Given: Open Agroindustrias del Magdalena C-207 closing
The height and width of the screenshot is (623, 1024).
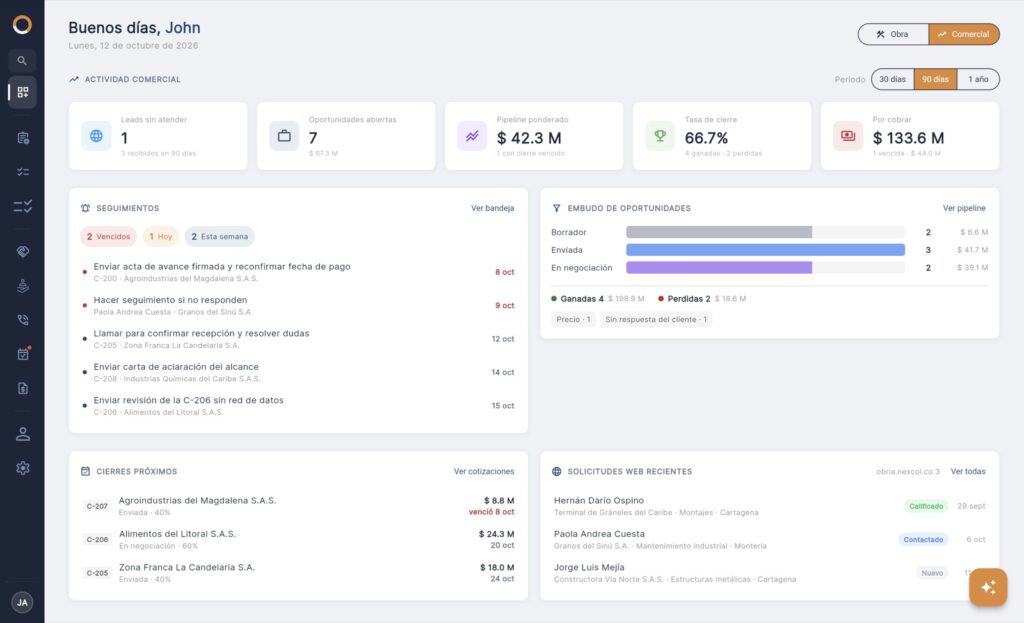Looking at the screenshot, I should pos(298,506).
